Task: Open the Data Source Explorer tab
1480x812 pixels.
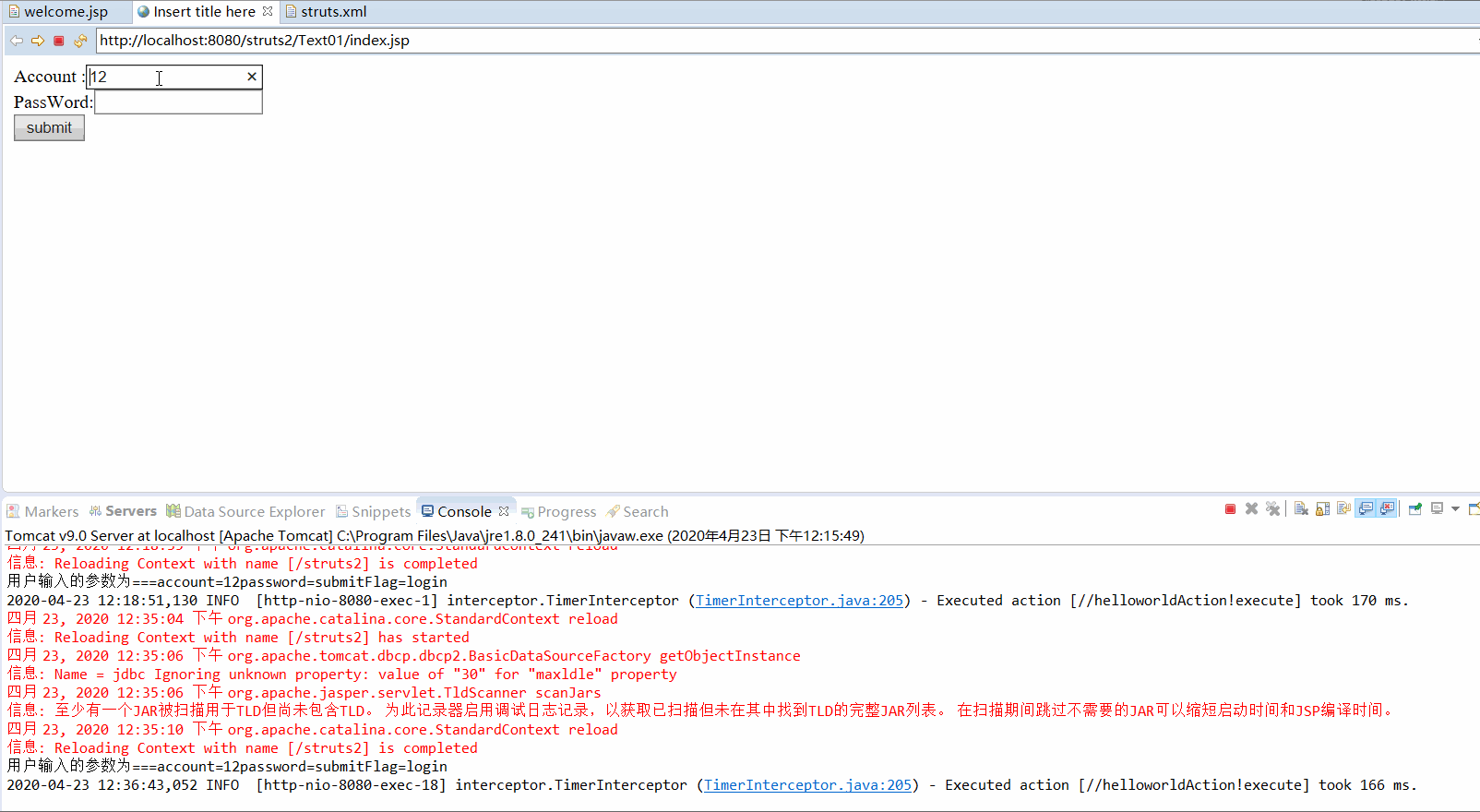Action: (x=245, y=511)
